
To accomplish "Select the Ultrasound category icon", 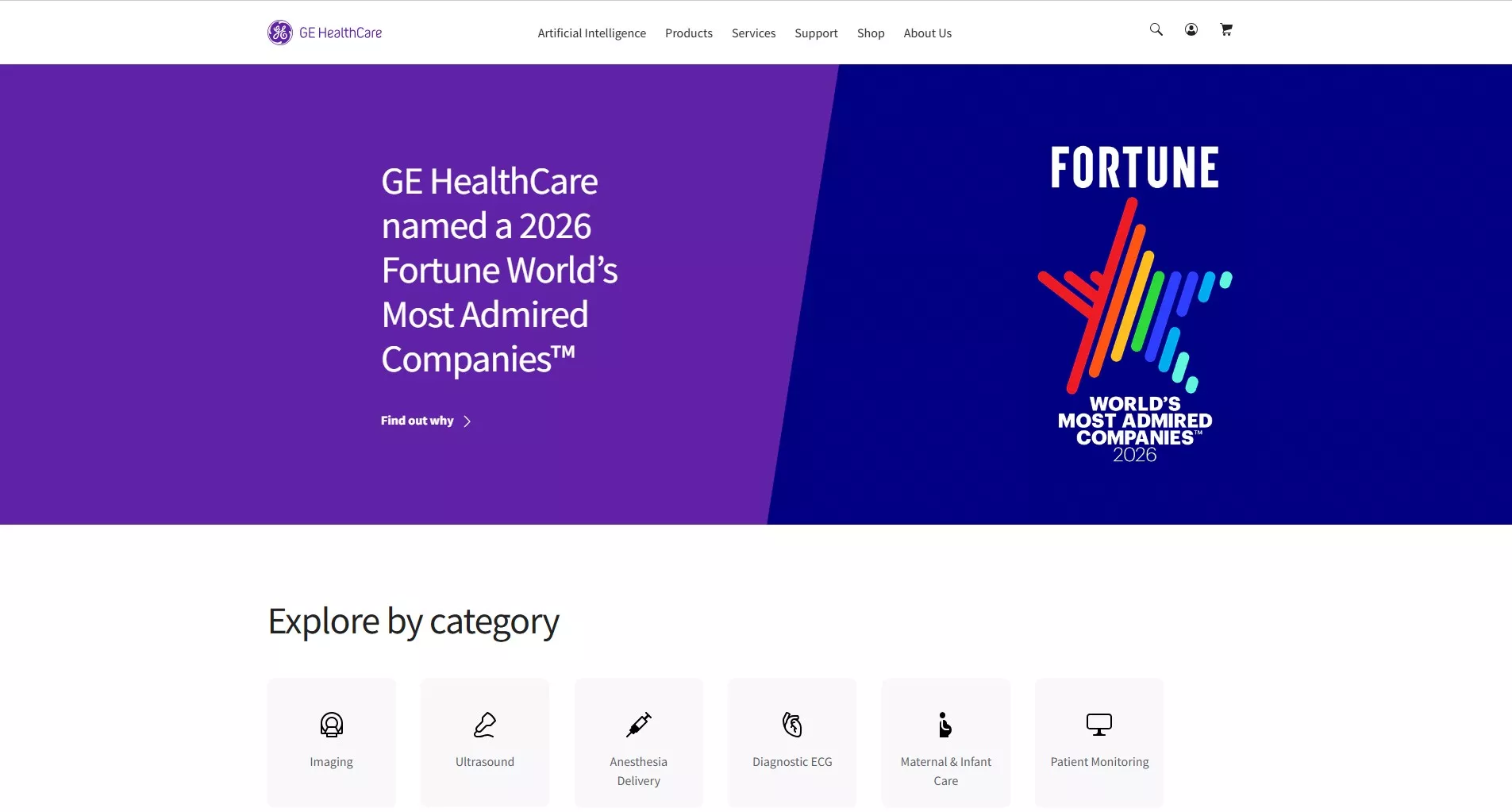I will click(484, 725).
